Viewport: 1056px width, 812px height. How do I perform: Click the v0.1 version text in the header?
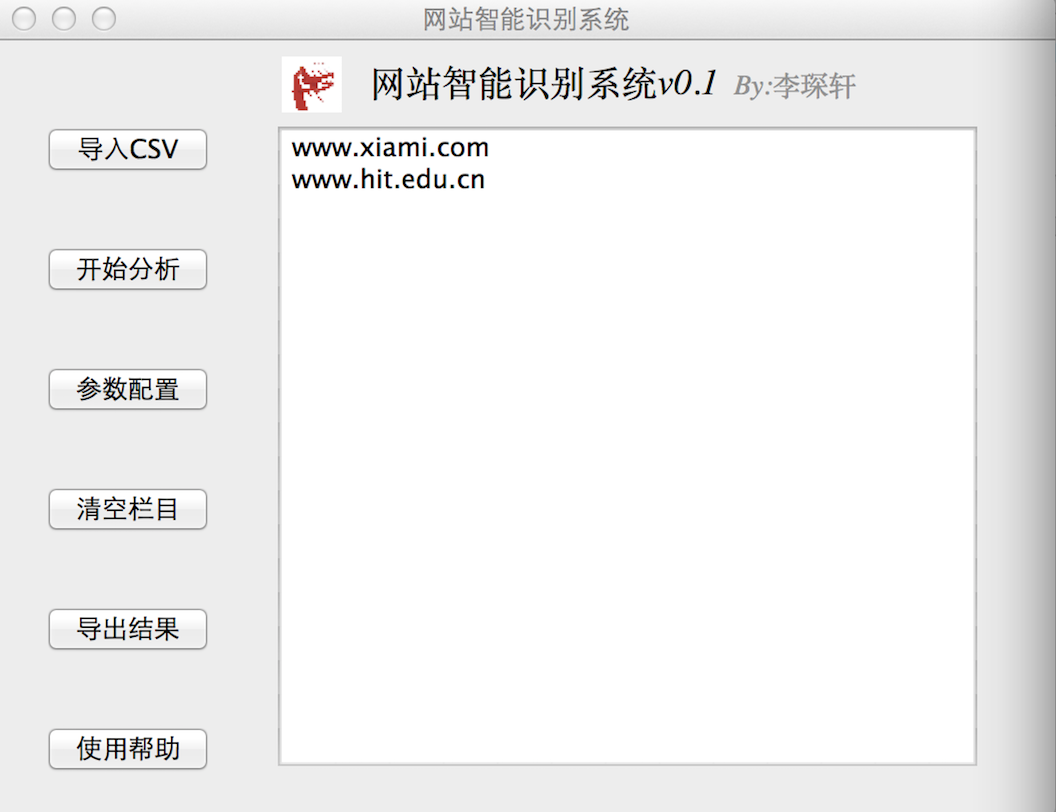(687, 85)
